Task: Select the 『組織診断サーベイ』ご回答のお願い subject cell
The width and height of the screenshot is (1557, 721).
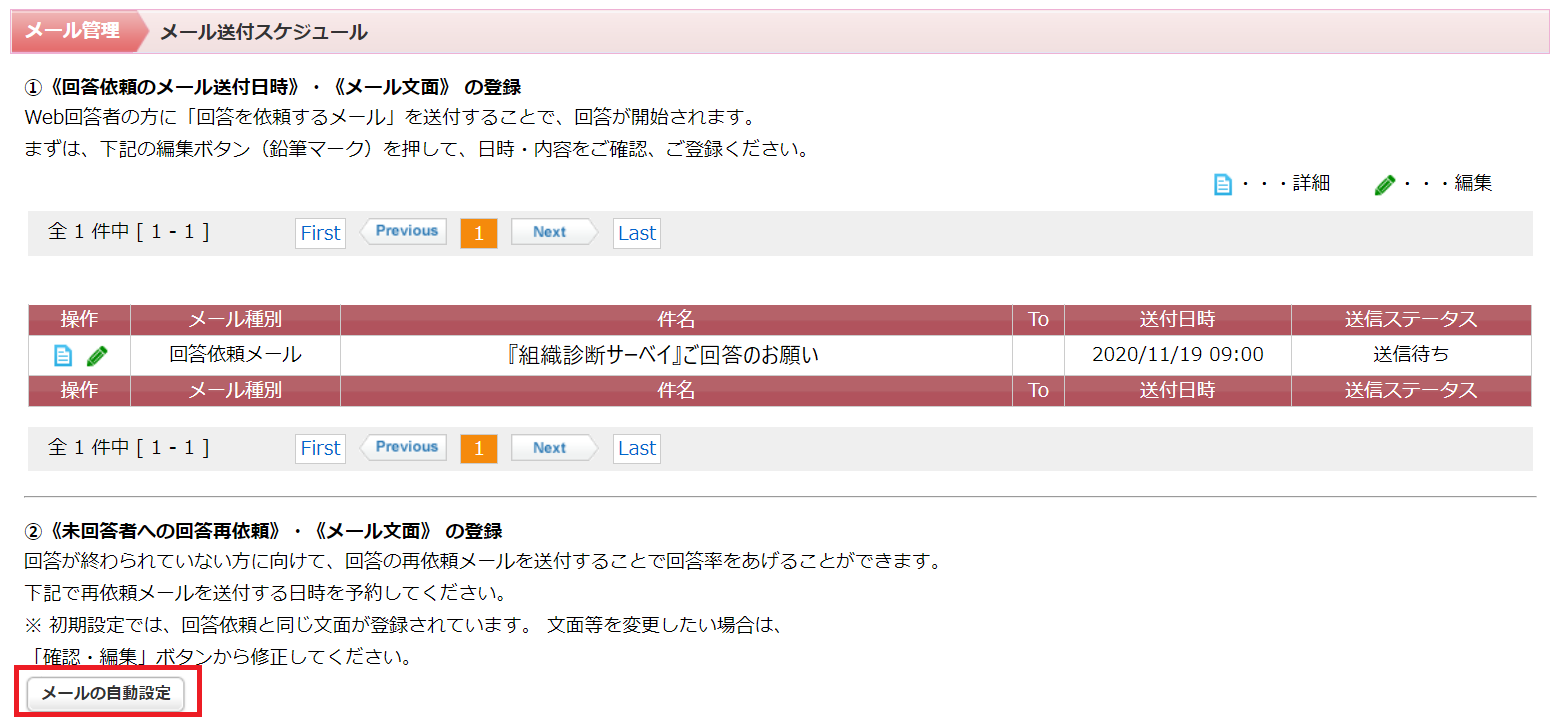Action: click(x=676, y=355)
